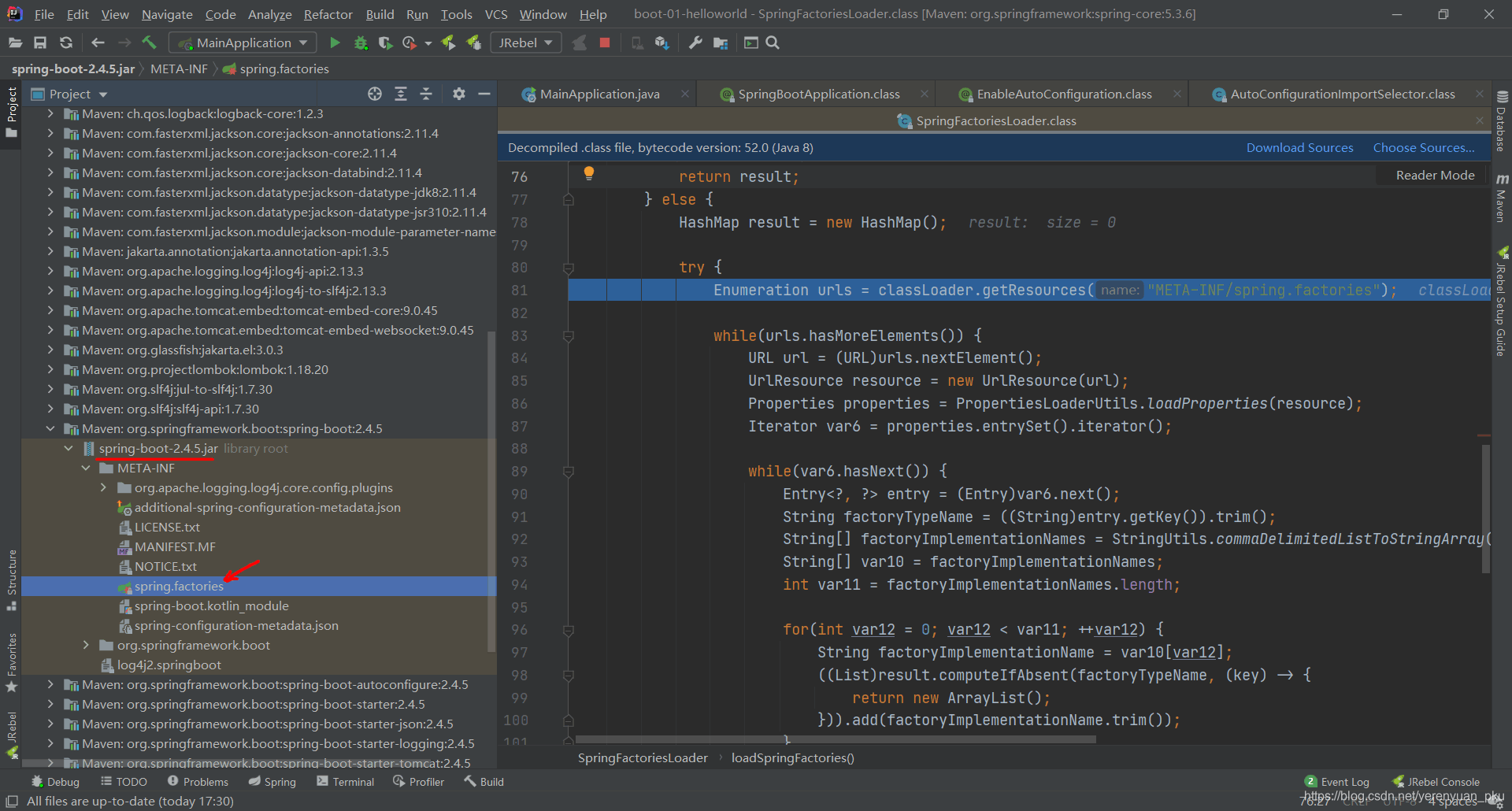The height and width of the screenshot is (811, 1512).
Task: Click the editor horizontal scrollbar
Action: [836, 739]
